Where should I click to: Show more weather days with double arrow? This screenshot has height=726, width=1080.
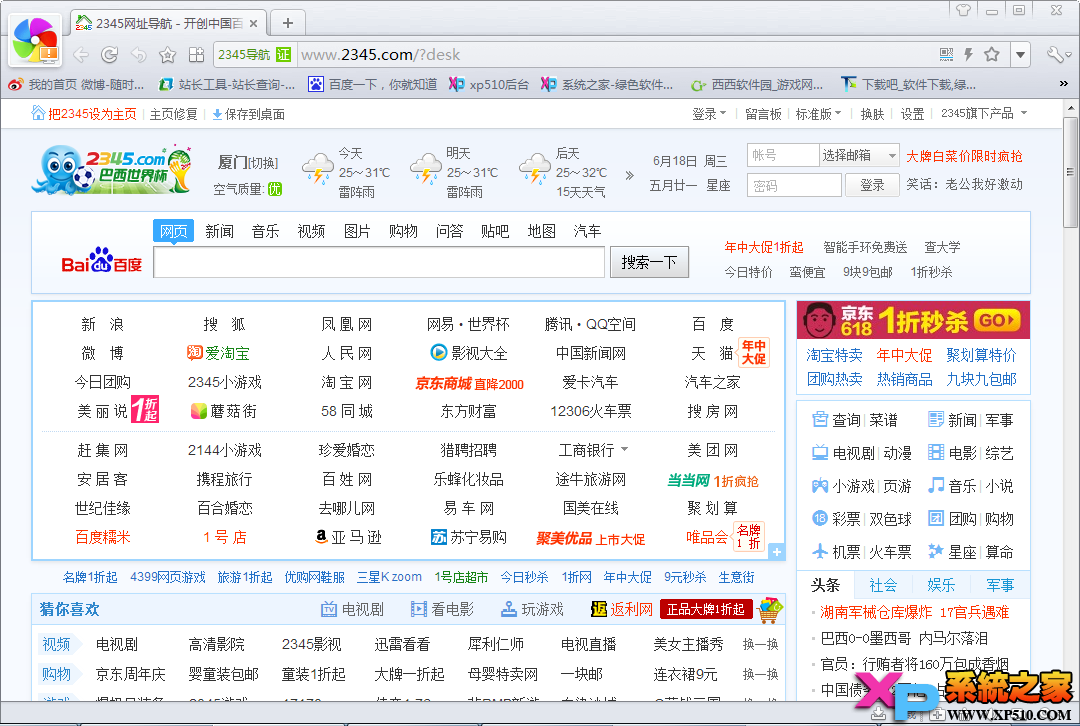(x=629, y=175)
